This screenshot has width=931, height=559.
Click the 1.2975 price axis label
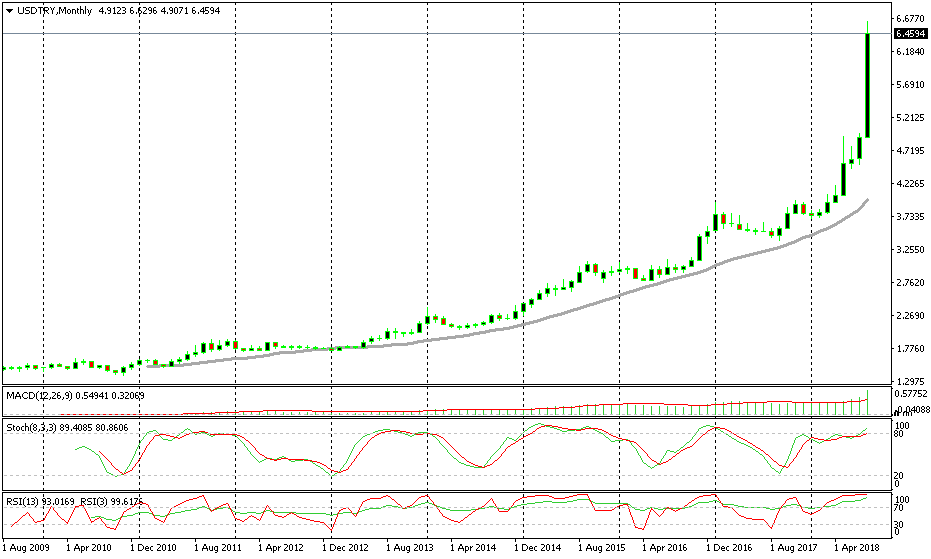[x=911, y=381]
